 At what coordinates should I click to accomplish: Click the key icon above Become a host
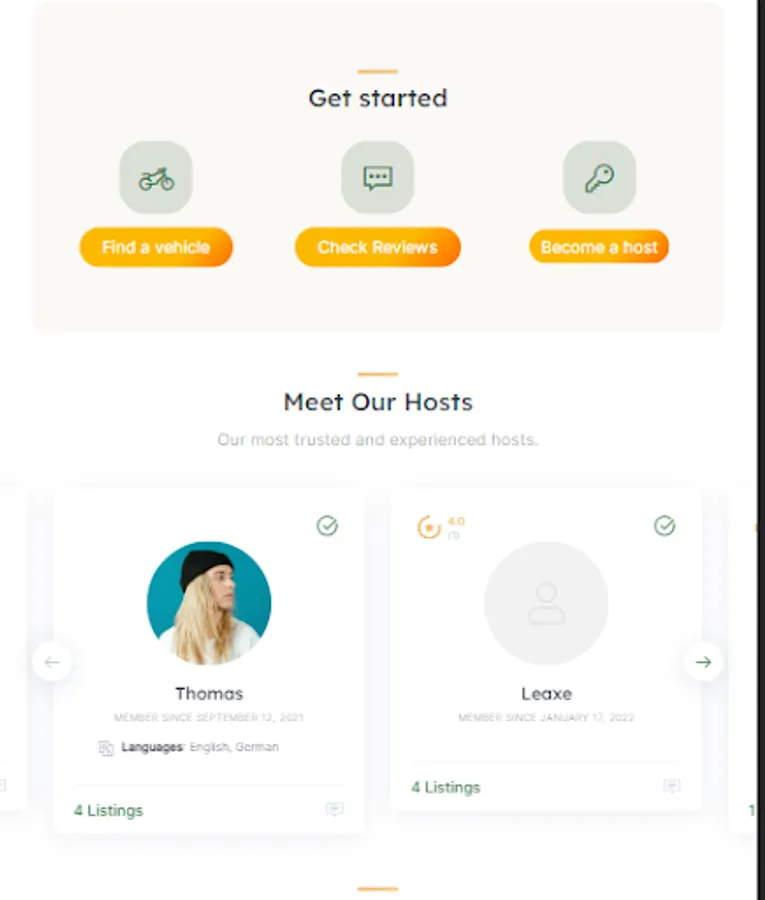pos(600,178)
